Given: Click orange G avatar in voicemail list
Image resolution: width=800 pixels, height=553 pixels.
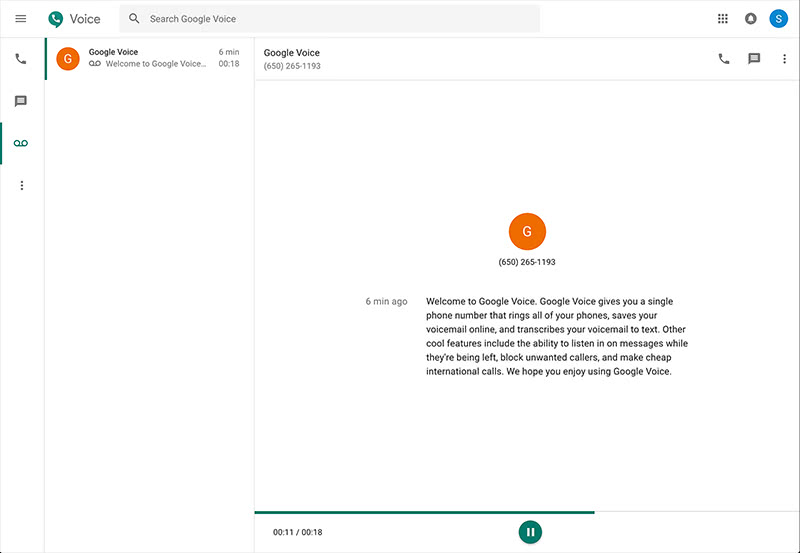Looking at the screenshot, I should (68, 59).
